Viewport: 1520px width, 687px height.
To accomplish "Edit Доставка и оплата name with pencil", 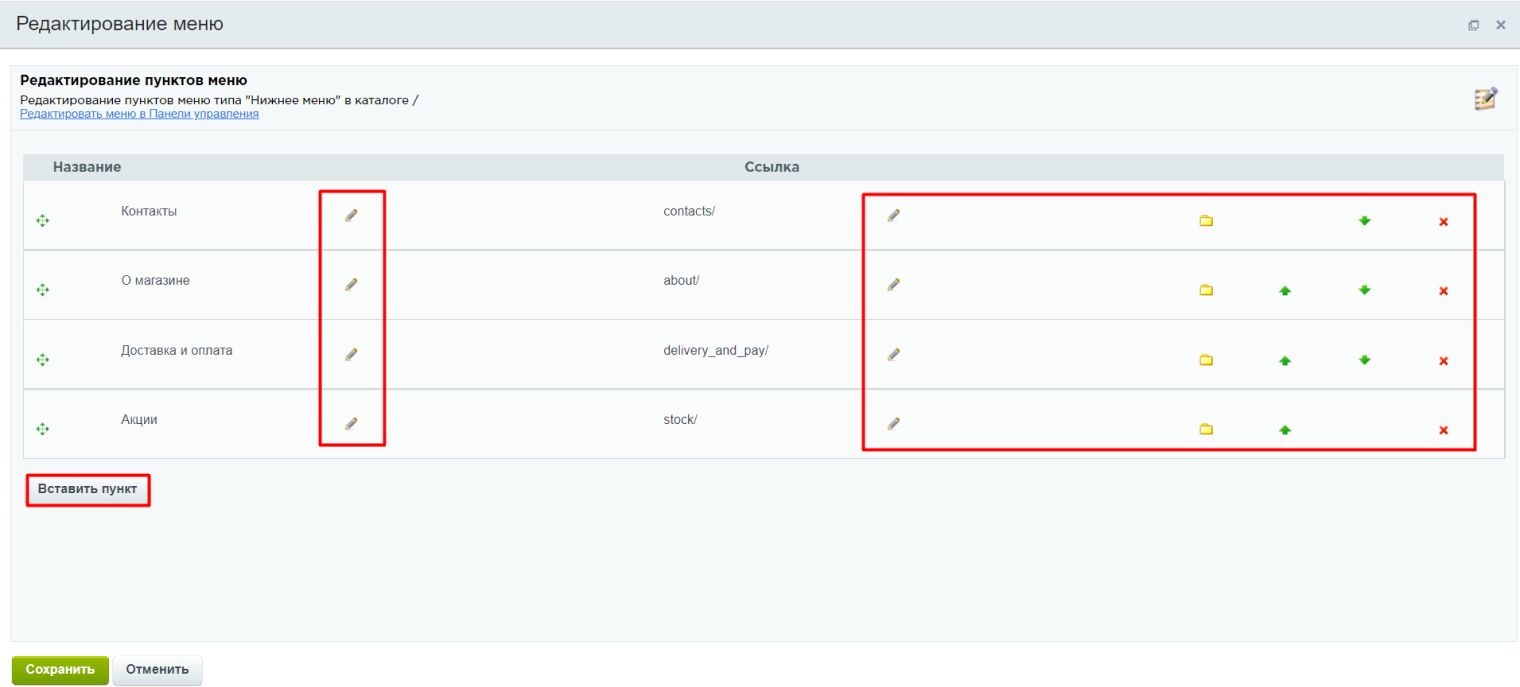I will (351, 354).
